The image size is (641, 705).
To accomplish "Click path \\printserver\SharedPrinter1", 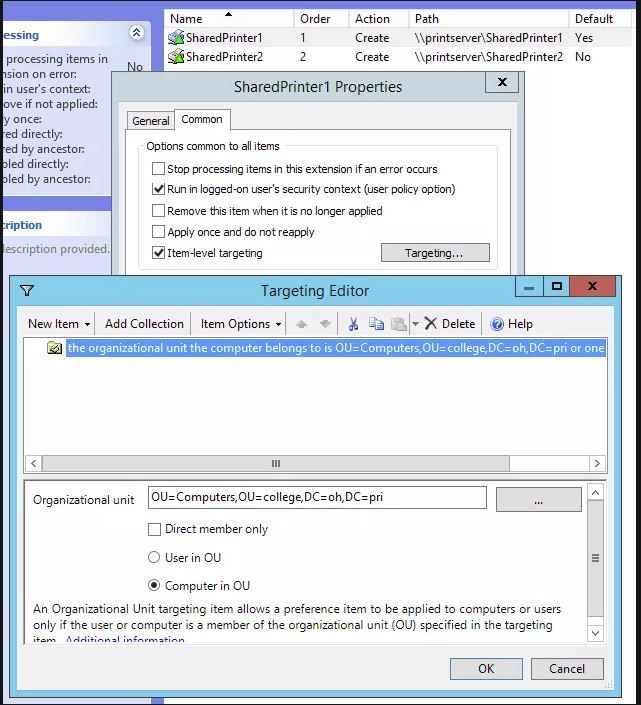I will pyautogui.click(x=488, y=38).
